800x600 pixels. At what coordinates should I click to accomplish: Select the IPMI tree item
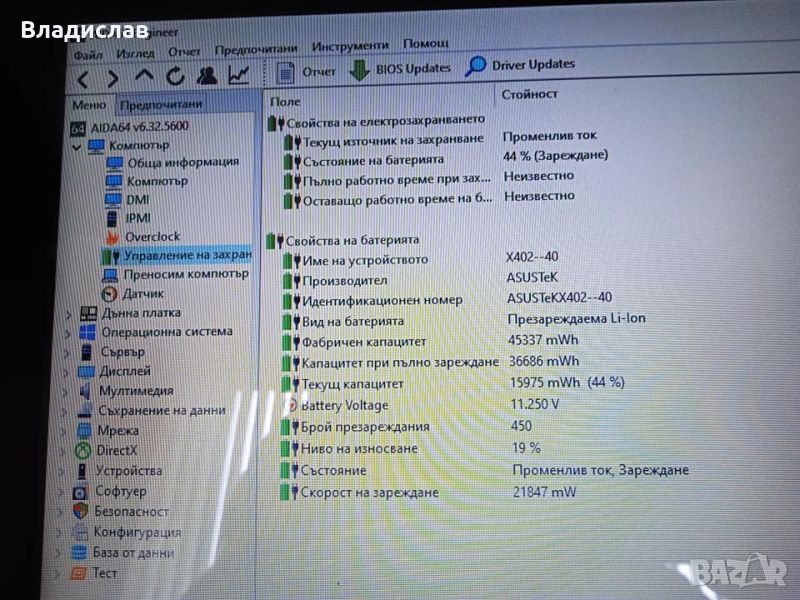[128, 218]
